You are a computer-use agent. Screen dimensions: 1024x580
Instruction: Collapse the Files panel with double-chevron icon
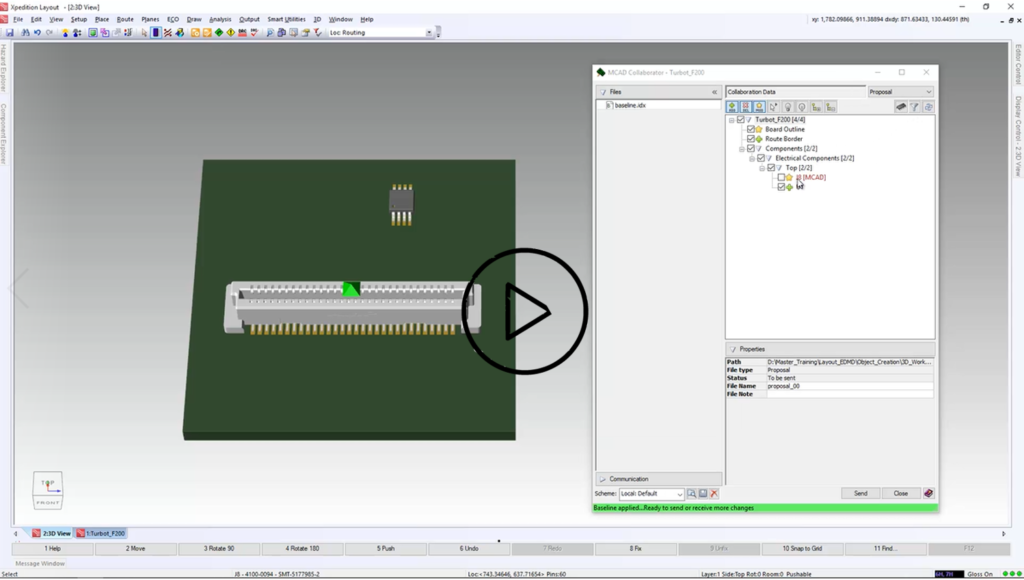(714, 92)
